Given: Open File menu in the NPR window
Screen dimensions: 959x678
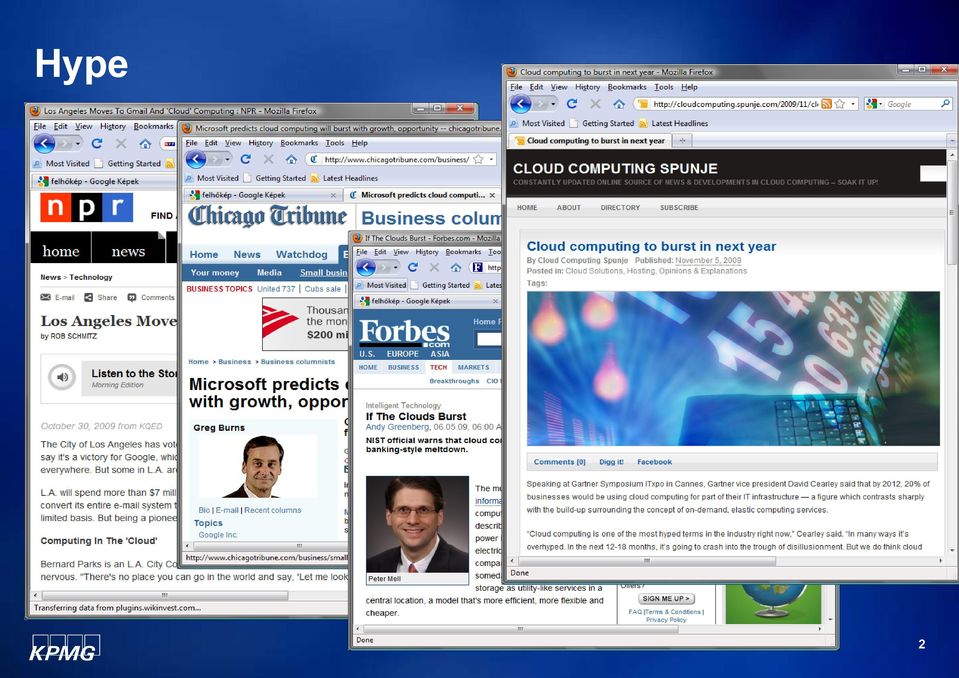Looking at the screenshot, I should (40, 127).
